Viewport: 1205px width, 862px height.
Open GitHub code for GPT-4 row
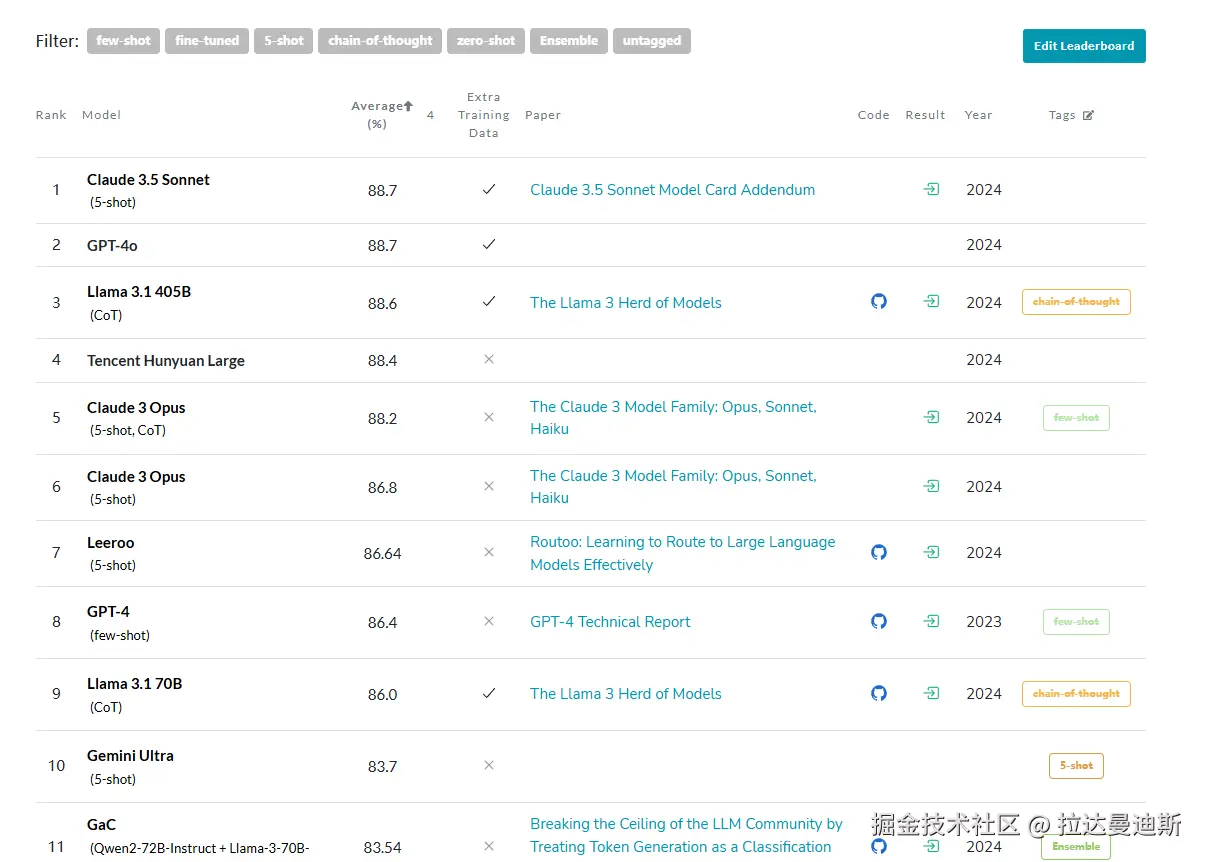[x=879, y=621]
